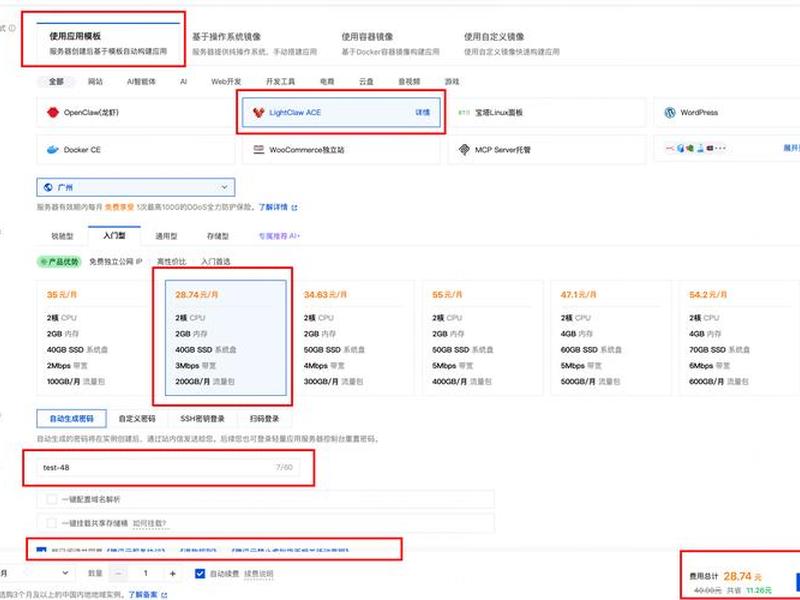Select the 基于操作系统镜像 tab
The image size is (800, 600).
(x=255, y=43)
